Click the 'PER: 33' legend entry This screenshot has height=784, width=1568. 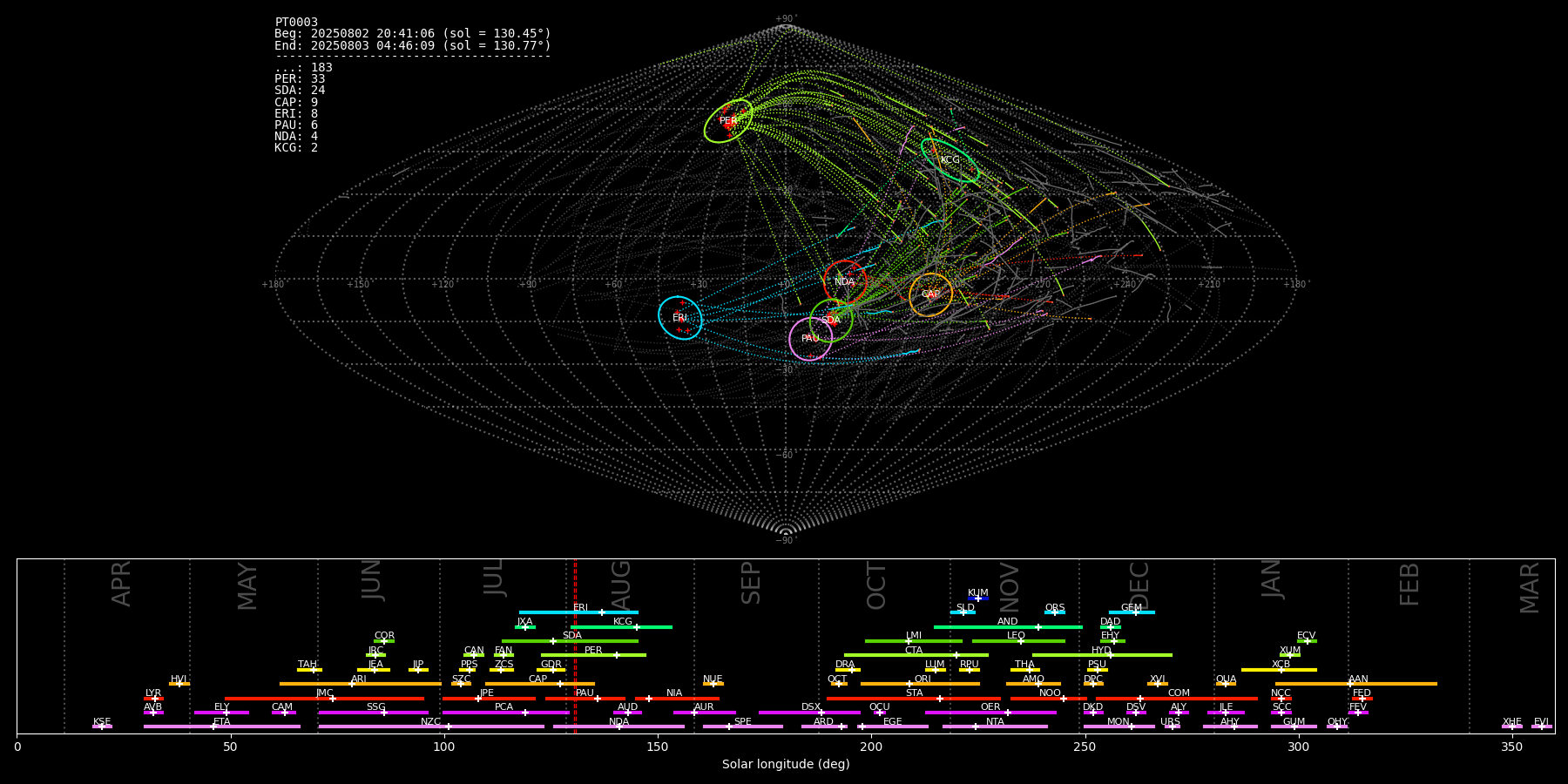tap(300, 79)
